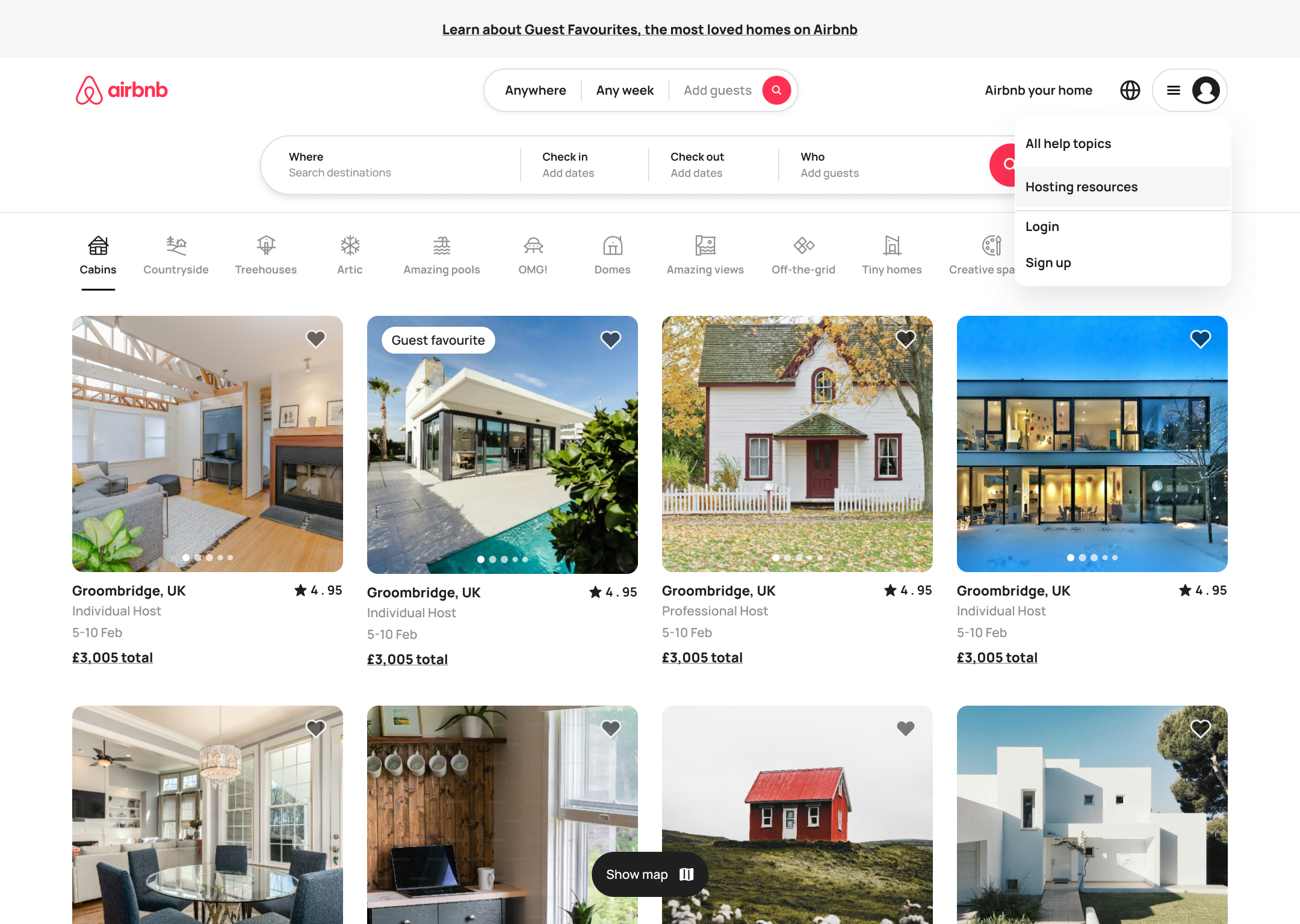Click the Show map button
This screenshot has width=1300, height=924.
click(x=649, y=874)
